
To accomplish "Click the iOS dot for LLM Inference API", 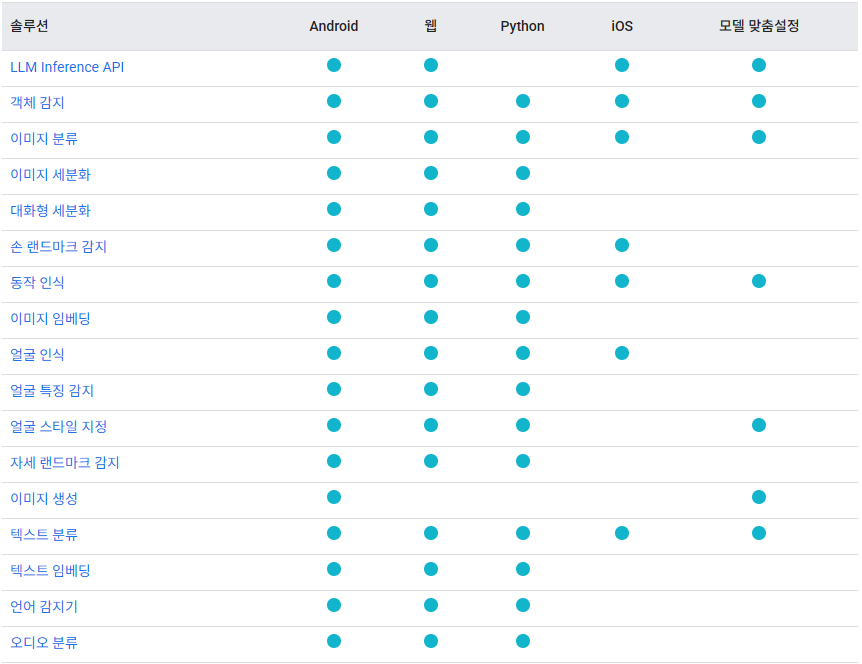I will tap(622, 65).
